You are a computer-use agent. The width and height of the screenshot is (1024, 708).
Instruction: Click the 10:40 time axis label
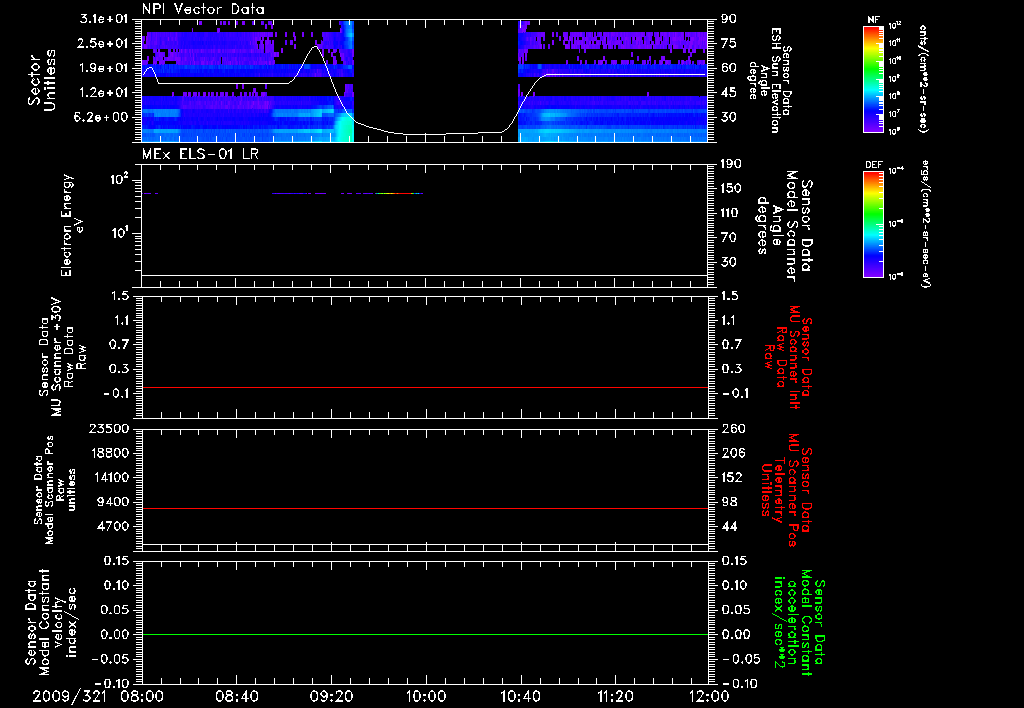pyautogui.click(x=520, y=696)
